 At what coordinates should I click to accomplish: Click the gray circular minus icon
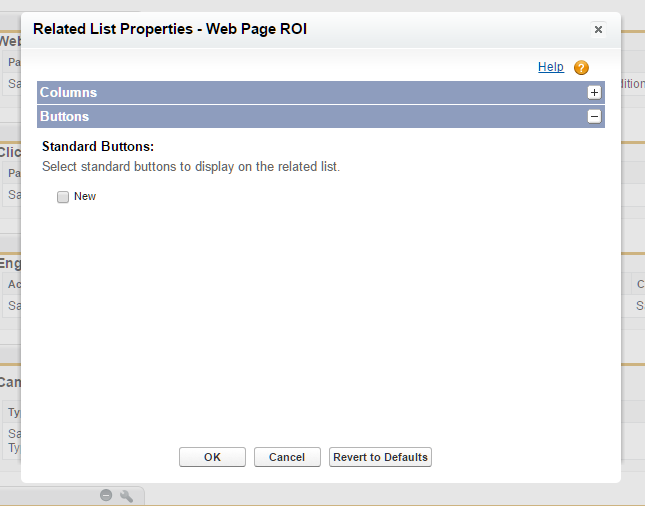106,496
